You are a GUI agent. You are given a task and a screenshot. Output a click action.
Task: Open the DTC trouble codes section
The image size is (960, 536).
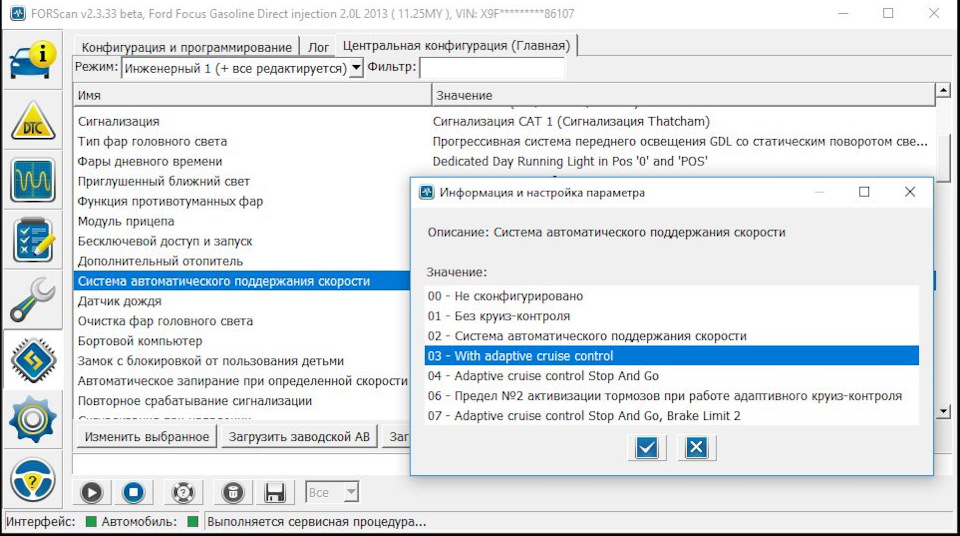[32, 121]
